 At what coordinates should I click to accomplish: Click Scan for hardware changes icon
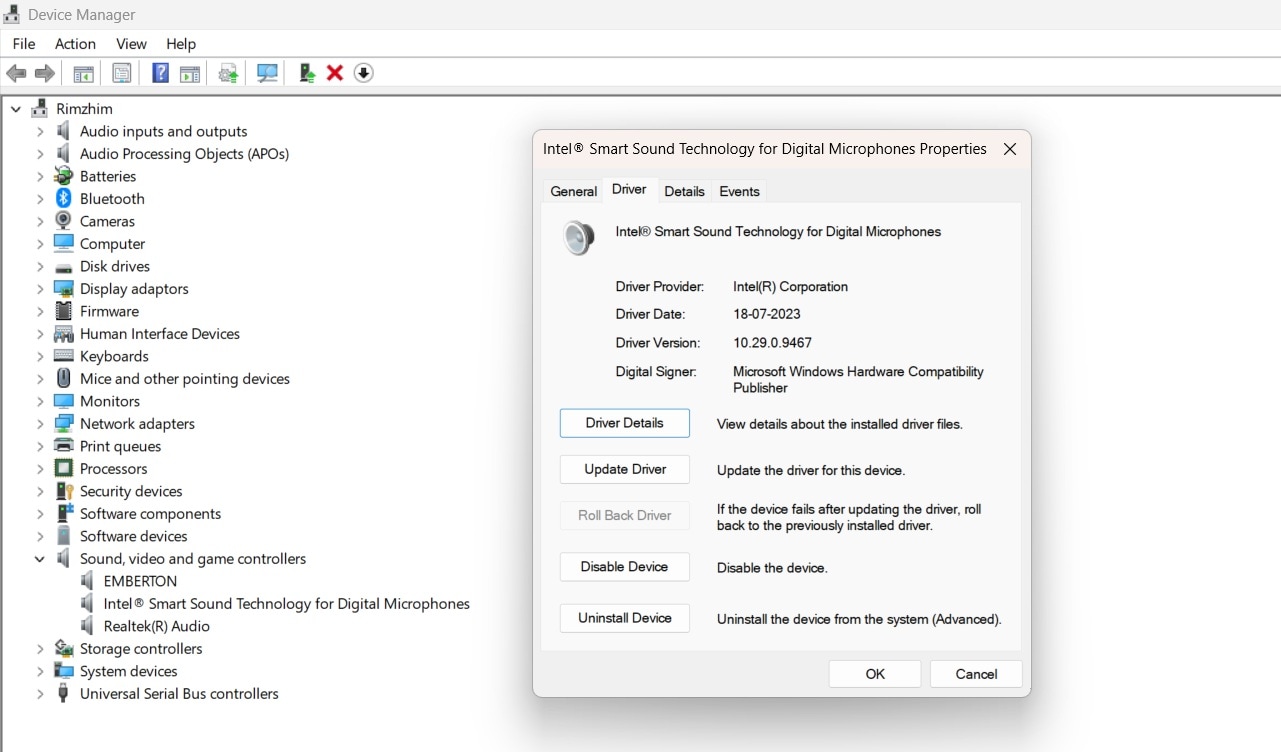tap(267, 73)
